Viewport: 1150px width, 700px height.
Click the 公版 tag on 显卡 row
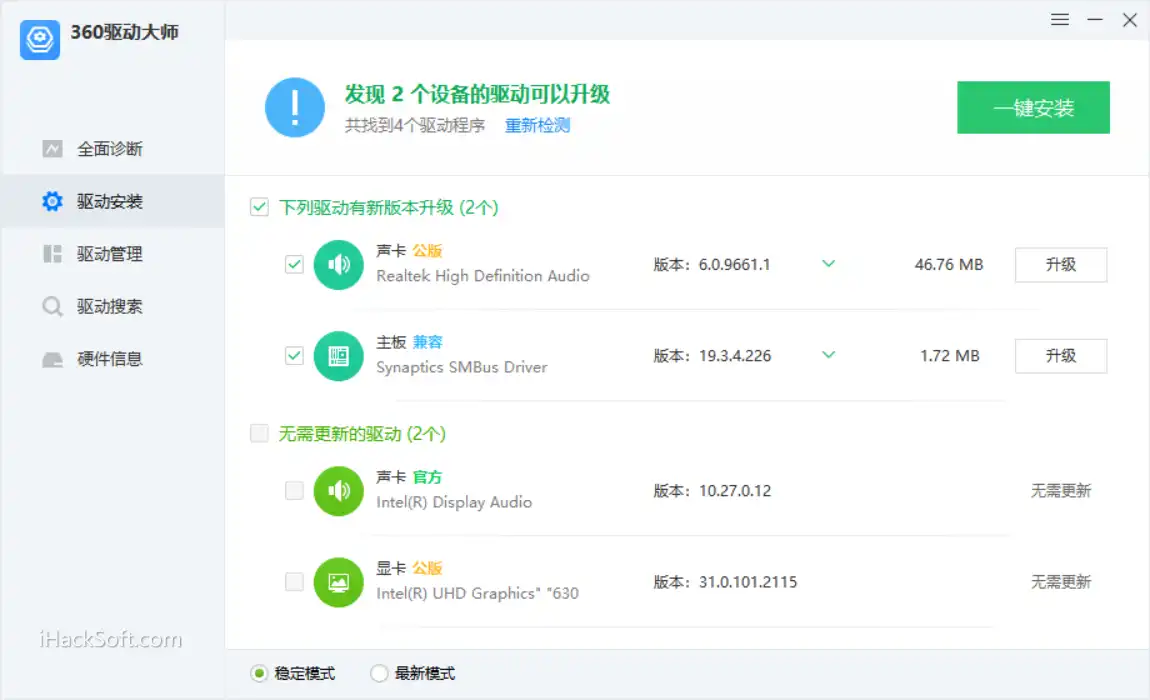pos(427,569)
